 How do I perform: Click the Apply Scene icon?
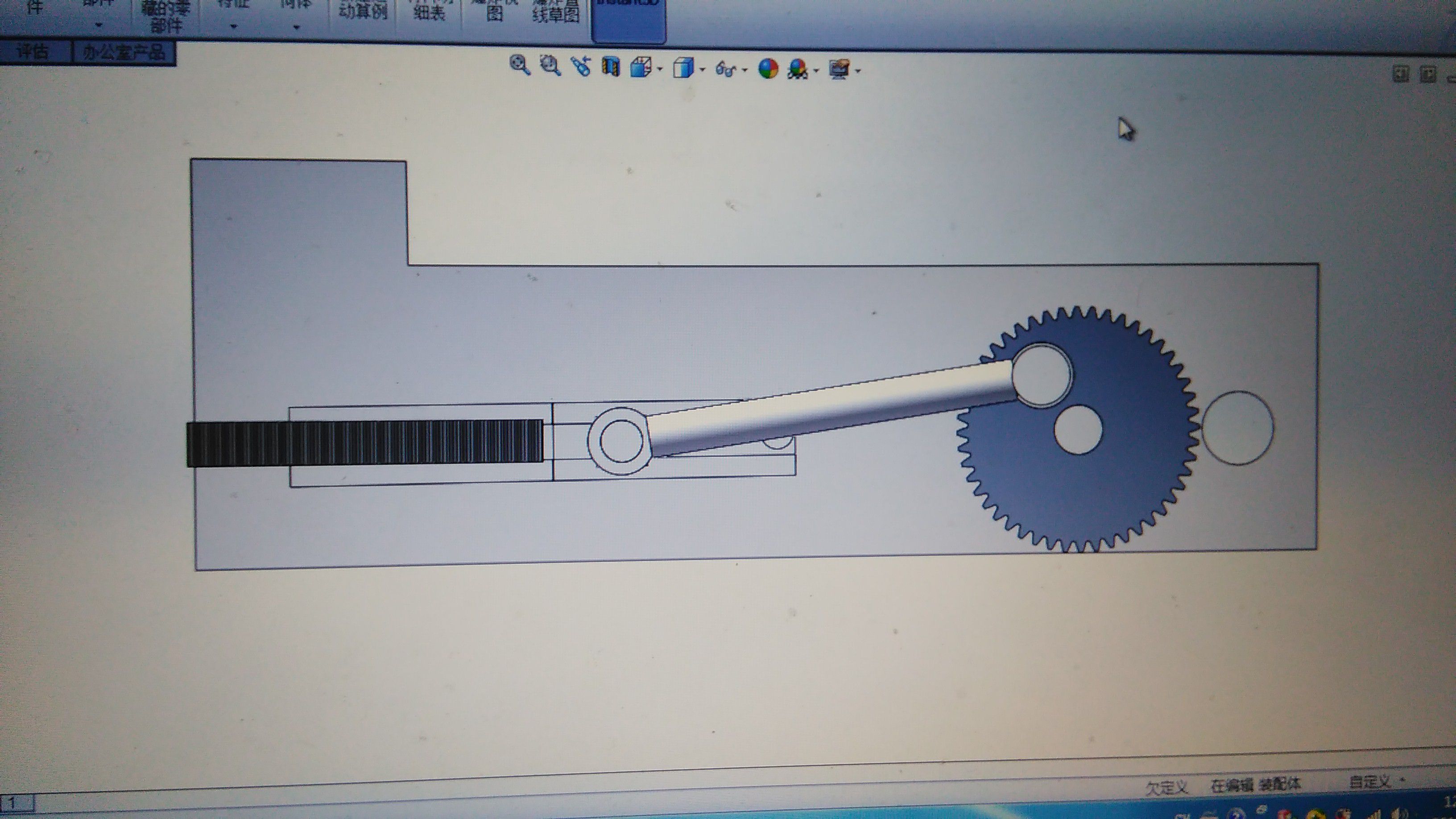point(798,70)
